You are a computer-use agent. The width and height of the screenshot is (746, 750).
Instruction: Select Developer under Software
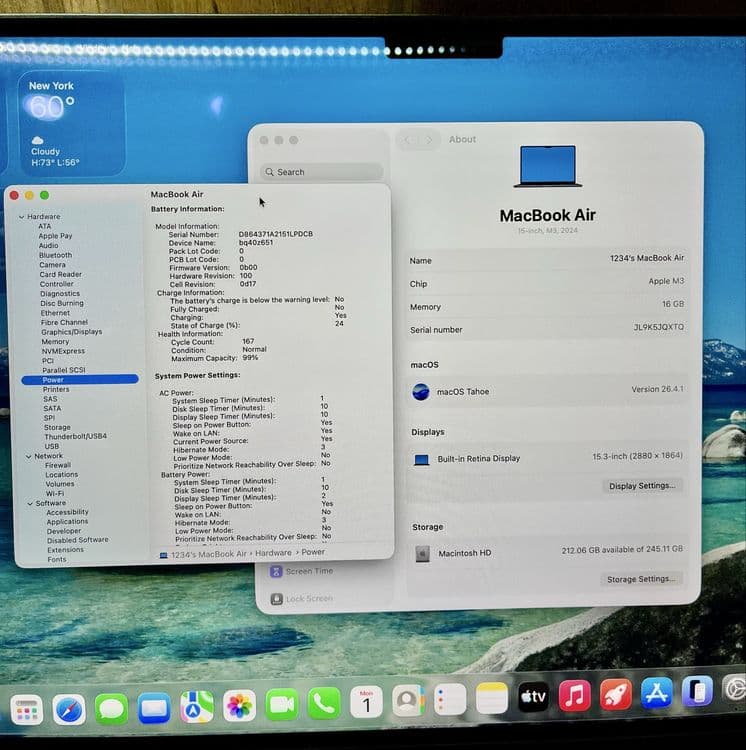click(64, 531)
